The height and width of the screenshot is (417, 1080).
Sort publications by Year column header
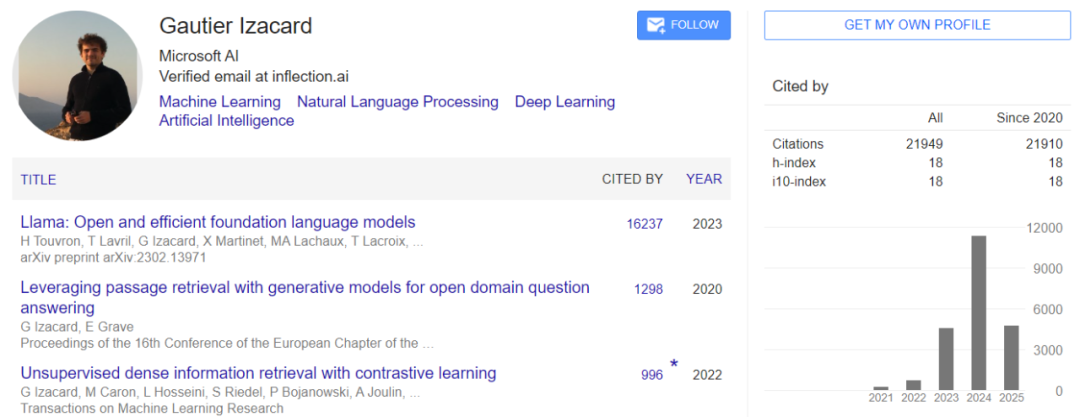(x=704, y=180)
